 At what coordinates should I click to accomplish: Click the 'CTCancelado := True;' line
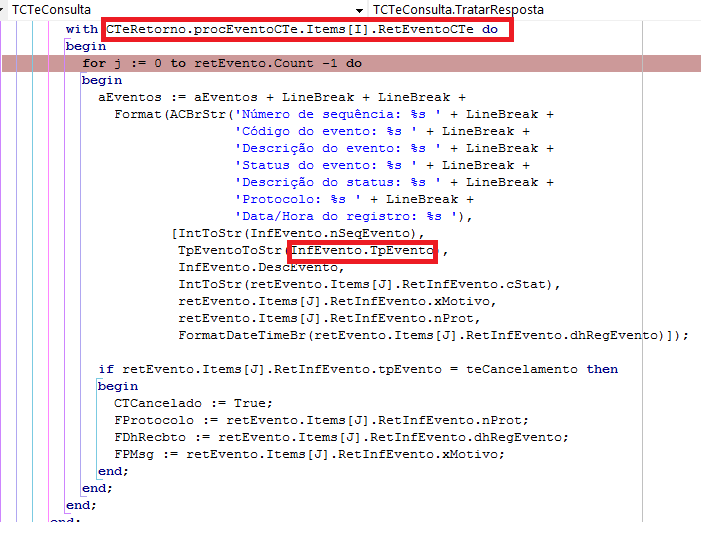coord(193,403)
